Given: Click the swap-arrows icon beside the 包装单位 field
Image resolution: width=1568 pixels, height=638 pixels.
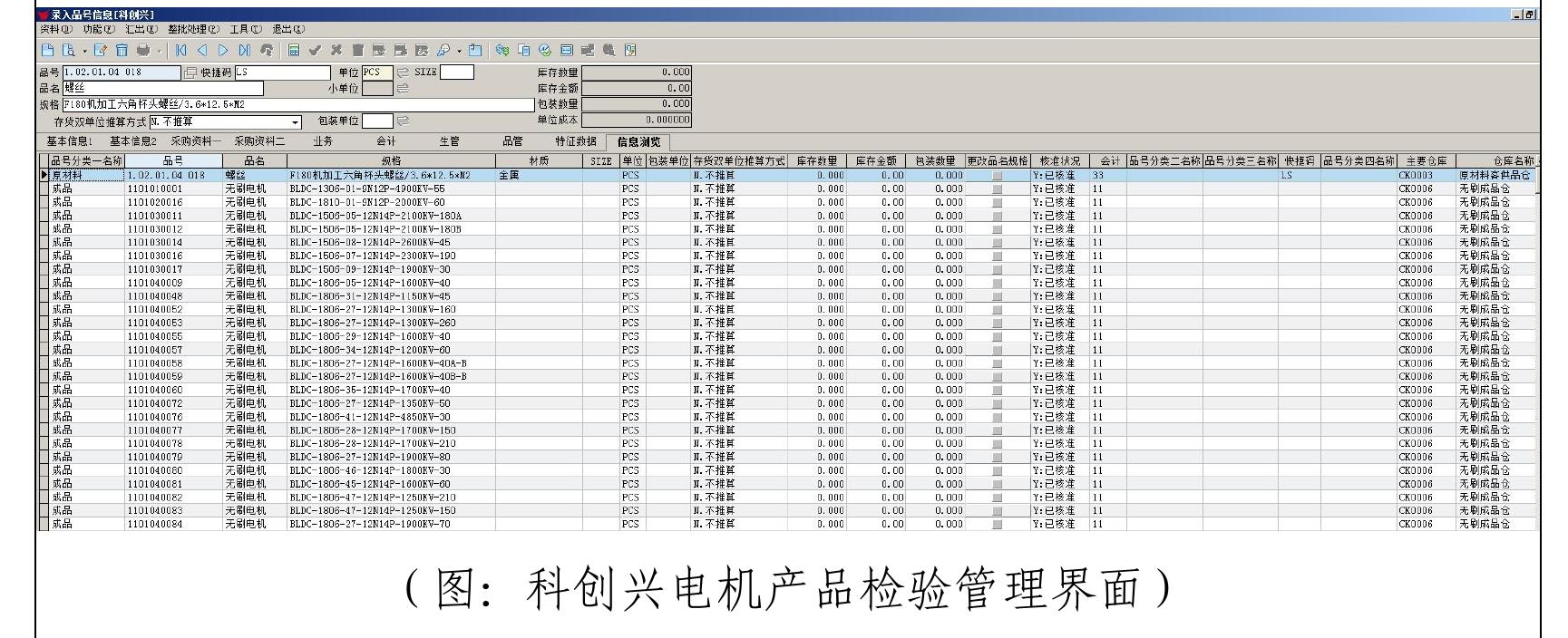Looking at the screenshot, I should (x=403, y=121).
